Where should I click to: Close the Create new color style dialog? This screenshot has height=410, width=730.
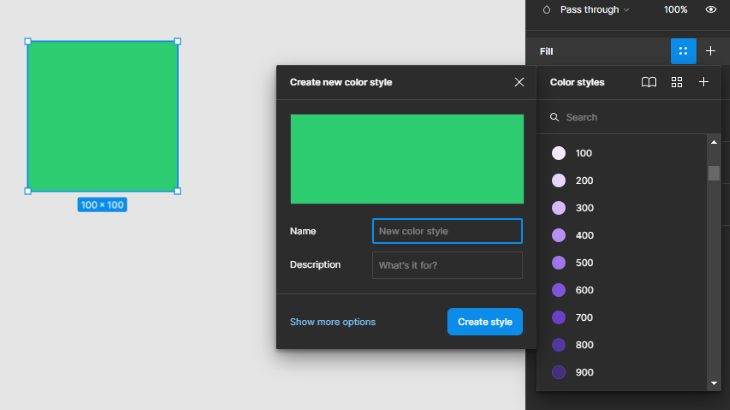point(519,82)
